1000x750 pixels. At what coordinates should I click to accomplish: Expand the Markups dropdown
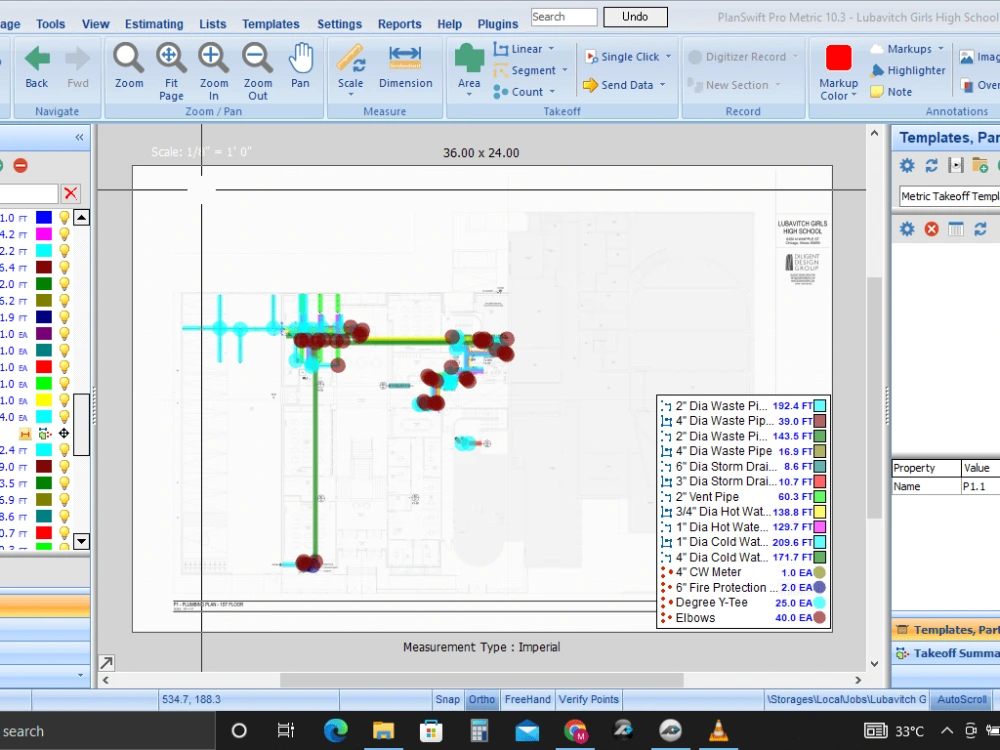click(x=941, y=48)
